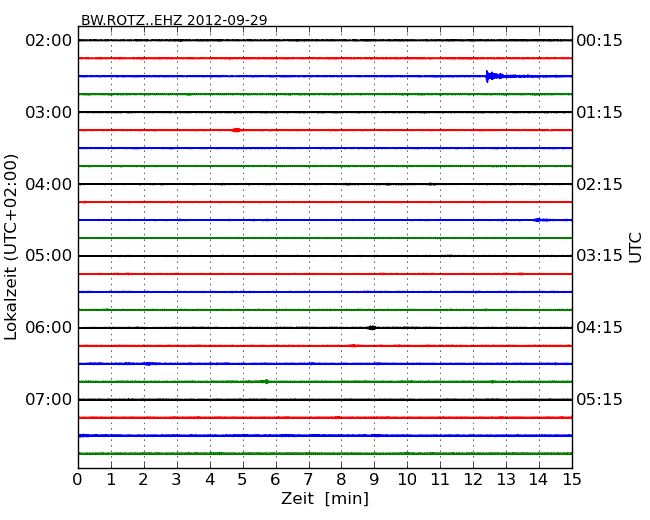The image size is (650, 520).
Task: Click the Lokalzeit (UTC+02:00) axis label
Action: click(x=11, y=247)
